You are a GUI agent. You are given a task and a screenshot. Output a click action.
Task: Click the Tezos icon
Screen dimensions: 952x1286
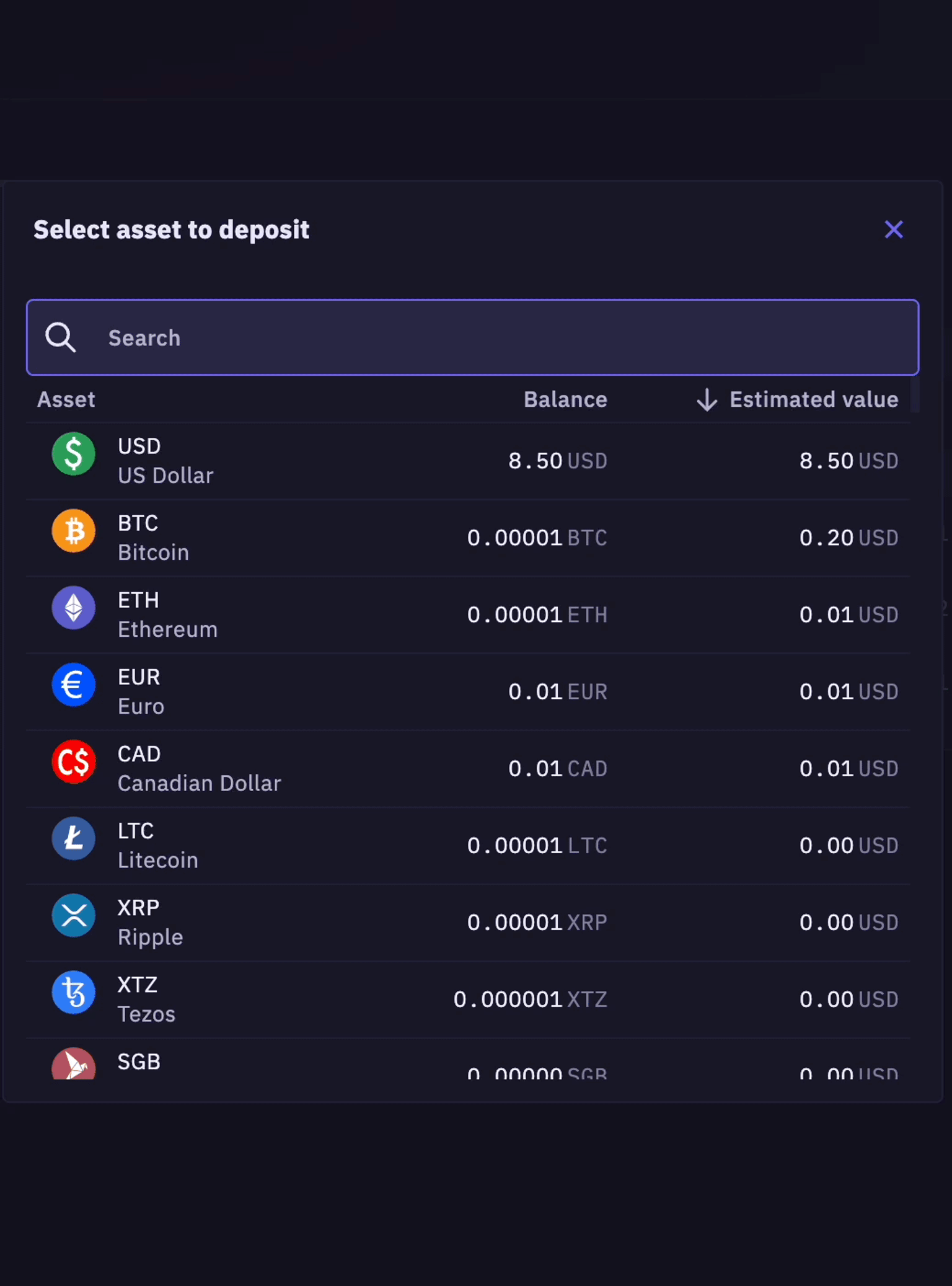tap(73, 993)
